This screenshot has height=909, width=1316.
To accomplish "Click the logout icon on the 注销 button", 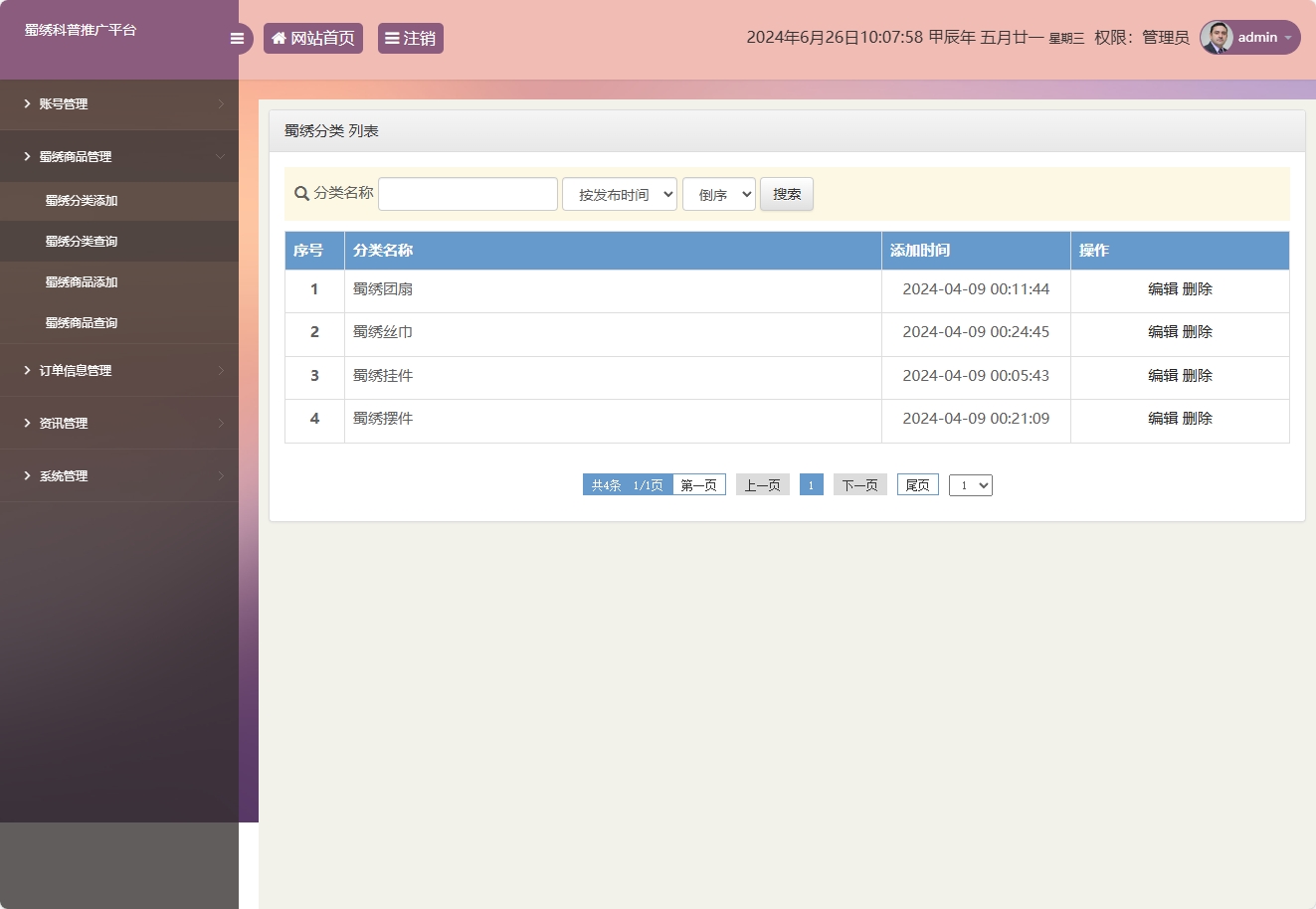I will [390, 38].
